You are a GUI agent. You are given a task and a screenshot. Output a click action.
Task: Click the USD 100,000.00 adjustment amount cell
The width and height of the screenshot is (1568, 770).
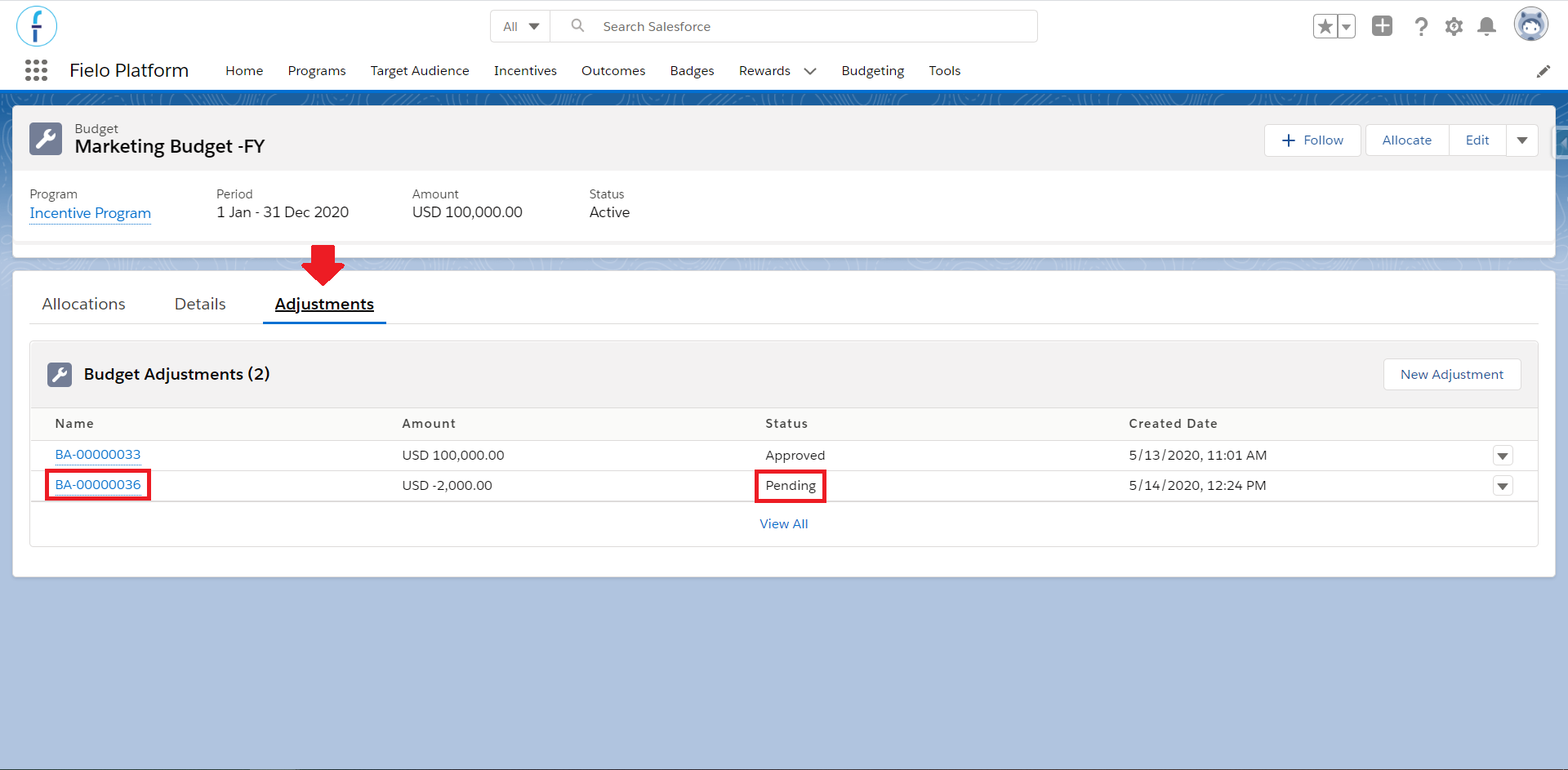(453, 456)
